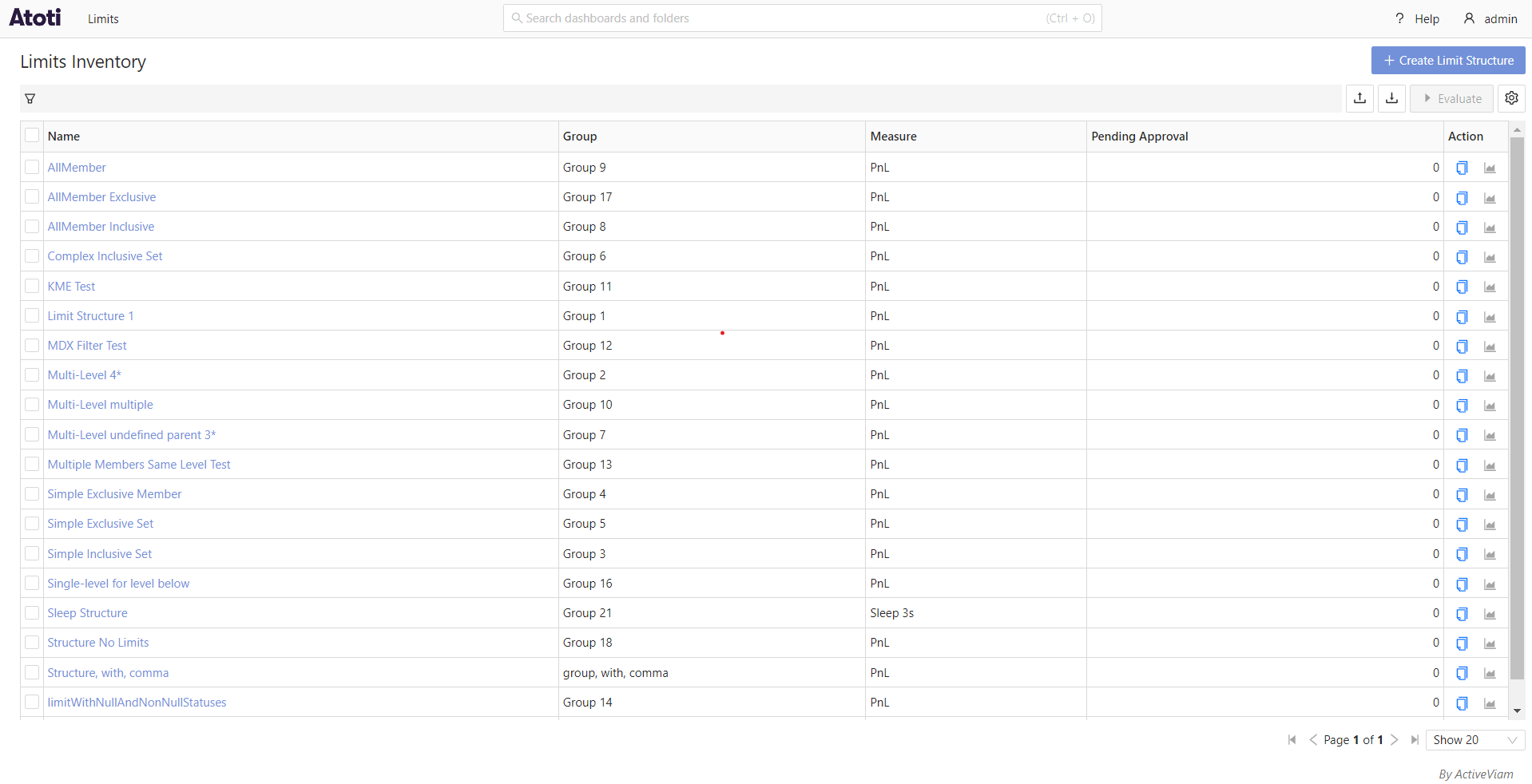The height and width of the screenshot is (784, 1532).
Task: Click the download icon button
Action: point(1391,98)
